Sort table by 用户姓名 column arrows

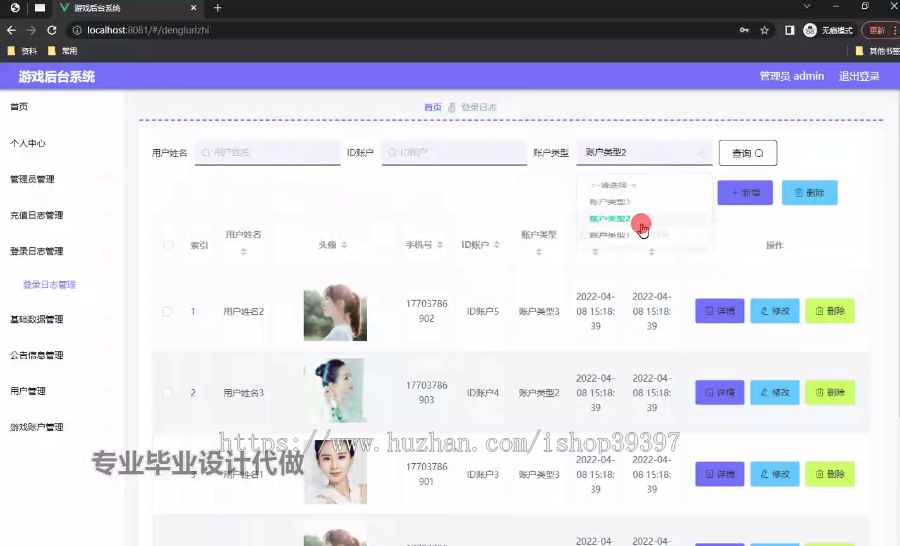coord(243,251)
